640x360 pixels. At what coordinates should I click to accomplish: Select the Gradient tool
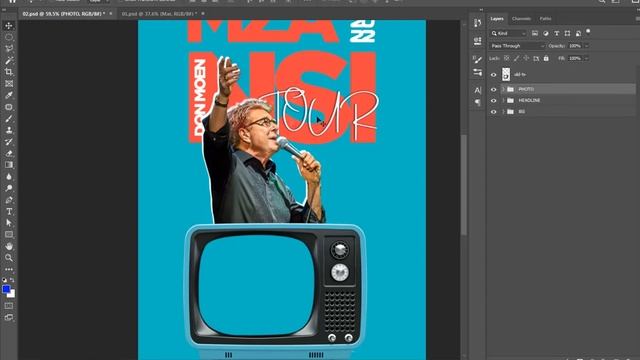click(9, 165)
